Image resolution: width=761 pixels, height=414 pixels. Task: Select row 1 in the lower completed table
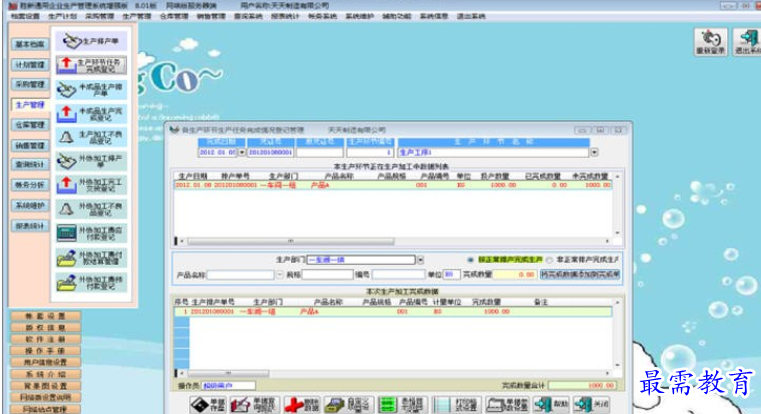tap(392, 312)
